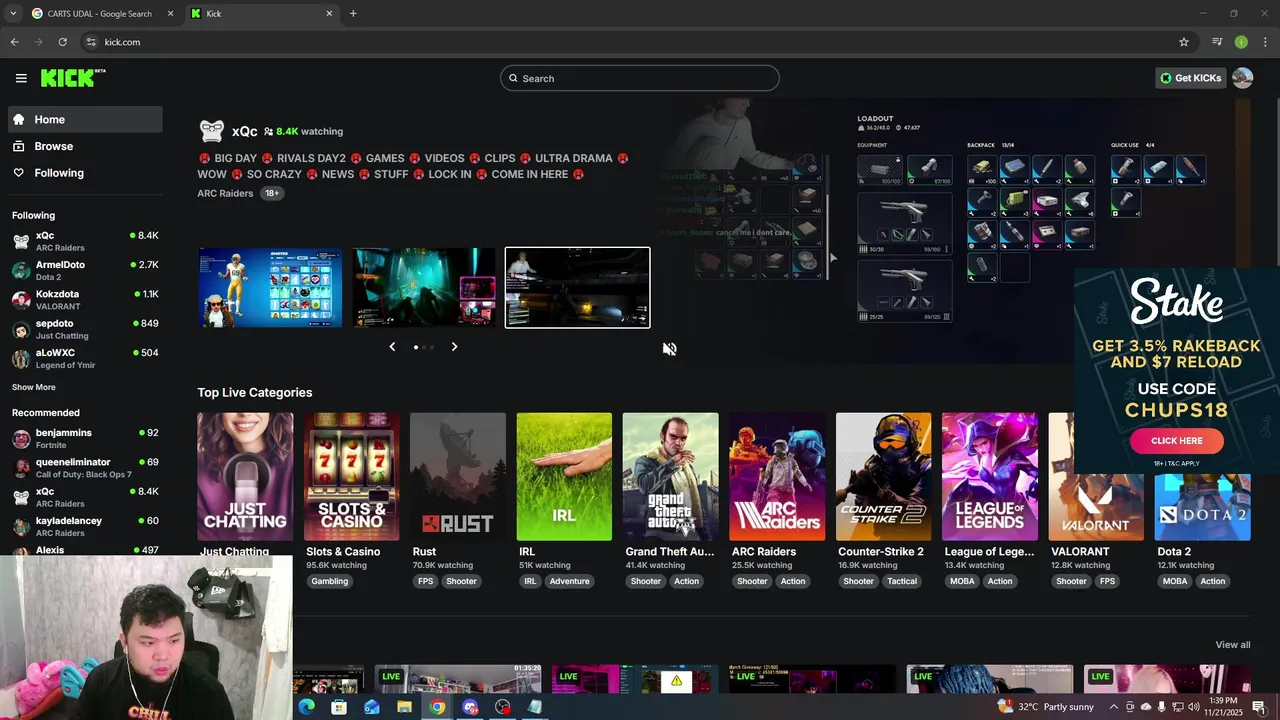This screenshot has width=1280, height=720.
Task: Go to previous featured stream arrow
Action: tap(392, 347)
